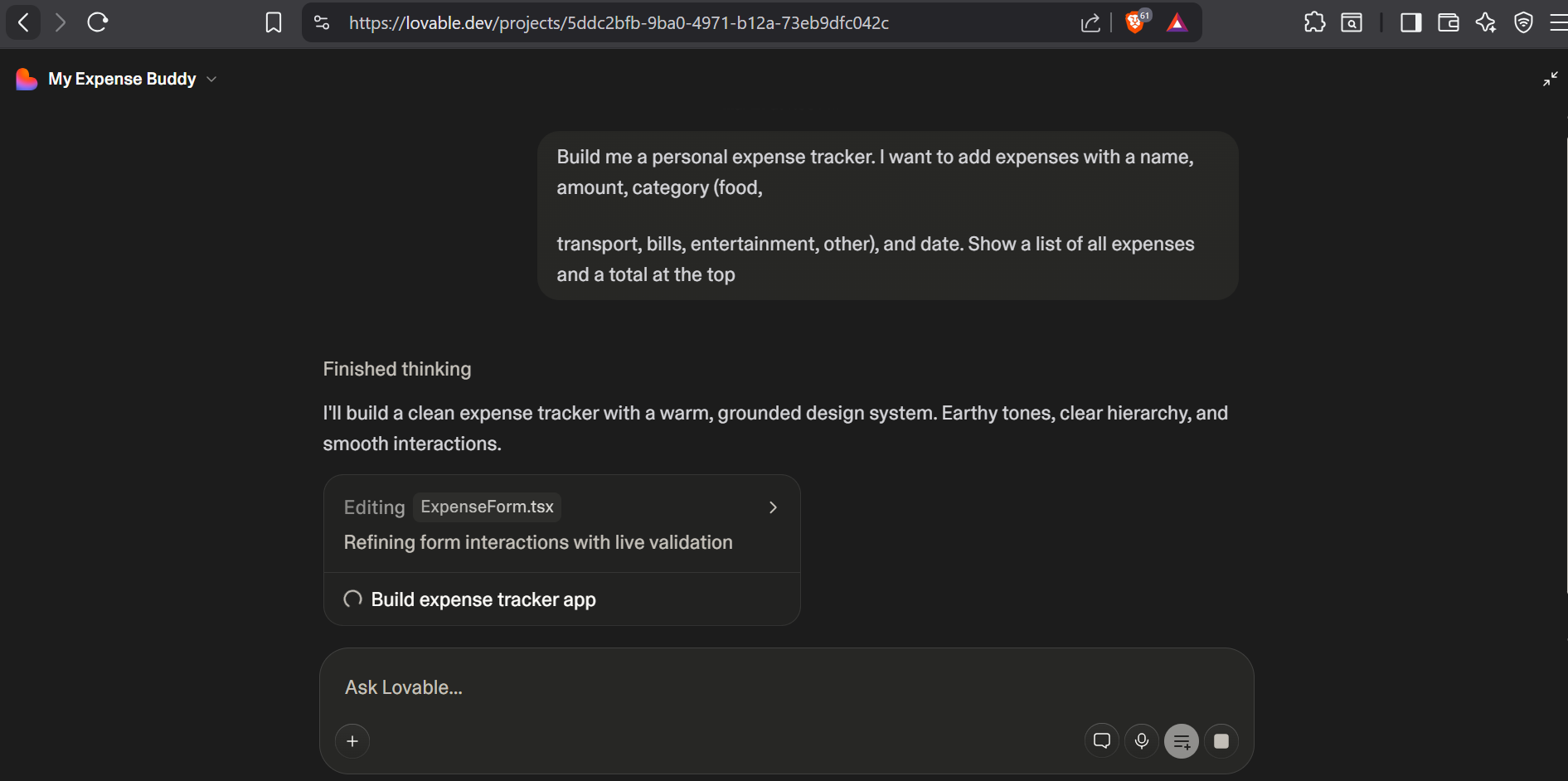1568x781 pixels.
Task: Collapse the chat panel with the arrows icon
Action: 1550,79
